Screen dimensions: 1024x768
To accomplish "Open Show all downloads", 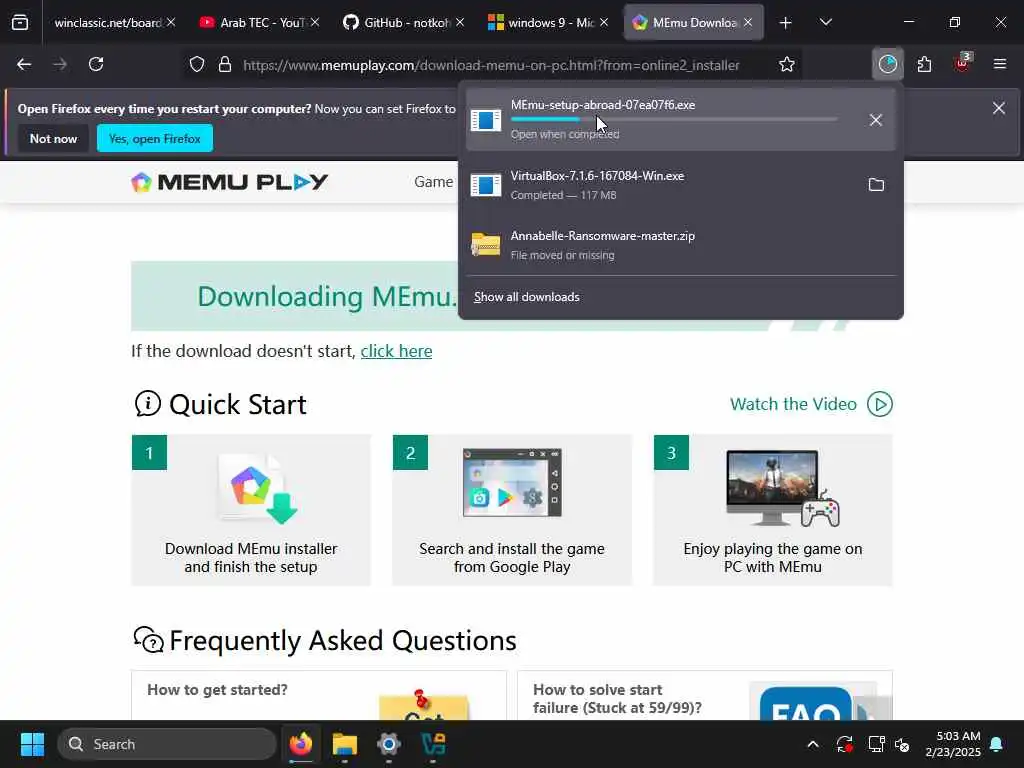I will pyautogui.click(x=526, y=297).
